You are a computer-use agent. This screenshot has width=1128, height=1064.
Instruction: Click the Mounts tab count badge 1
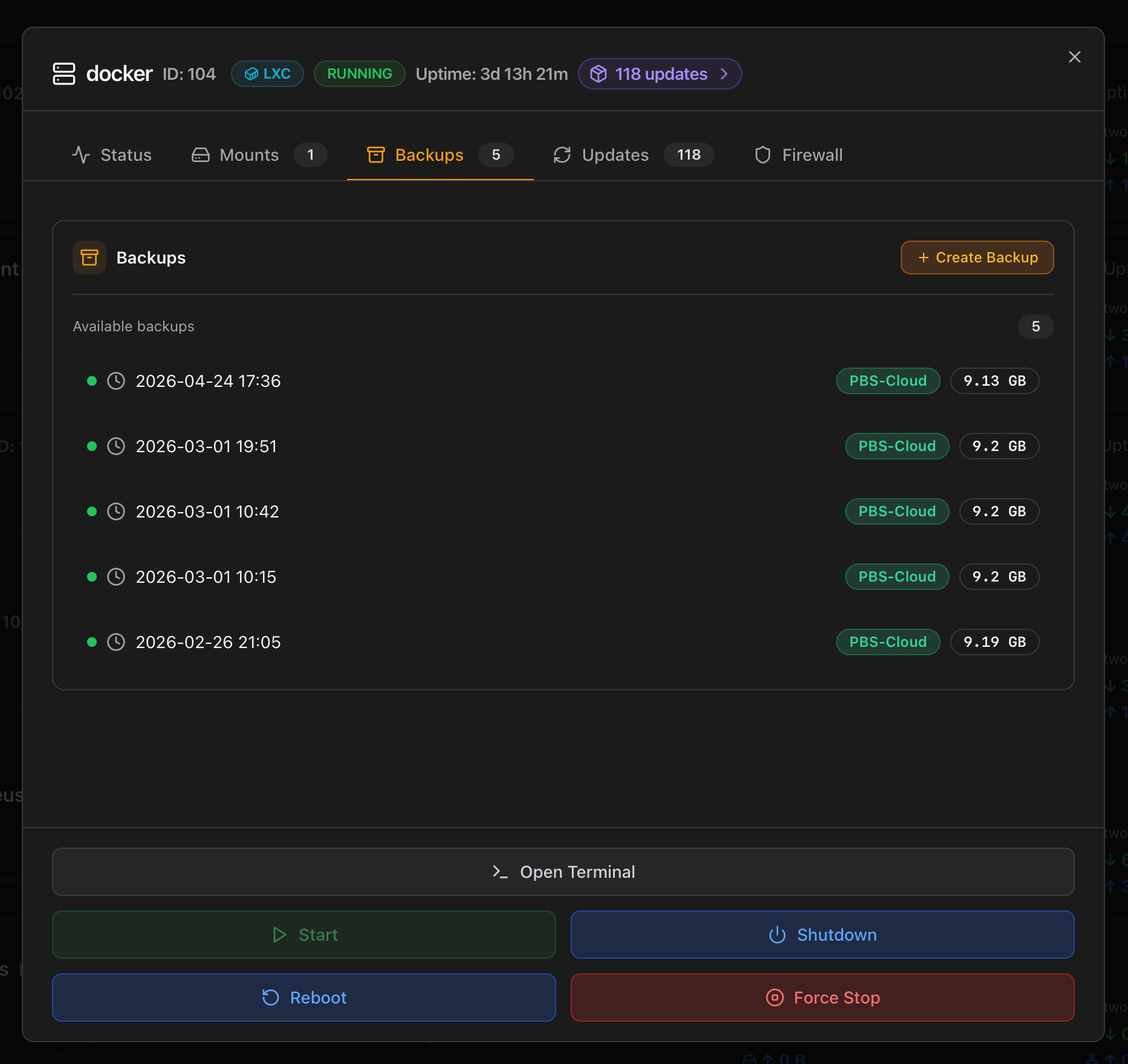(x=311, y=155)
